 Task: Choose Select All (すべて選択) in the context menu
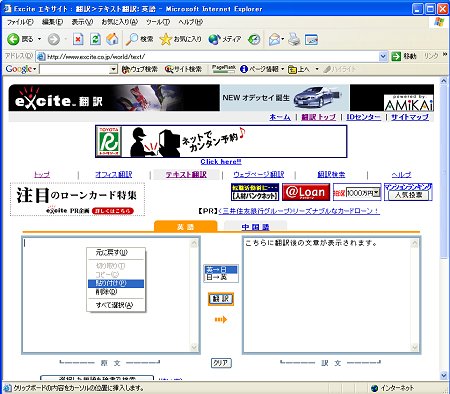[x=116, y=305]
